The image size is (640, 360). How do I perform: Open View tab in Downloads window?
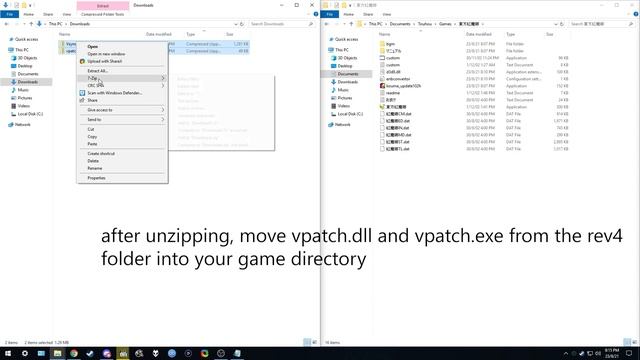[x=67, y=14]
